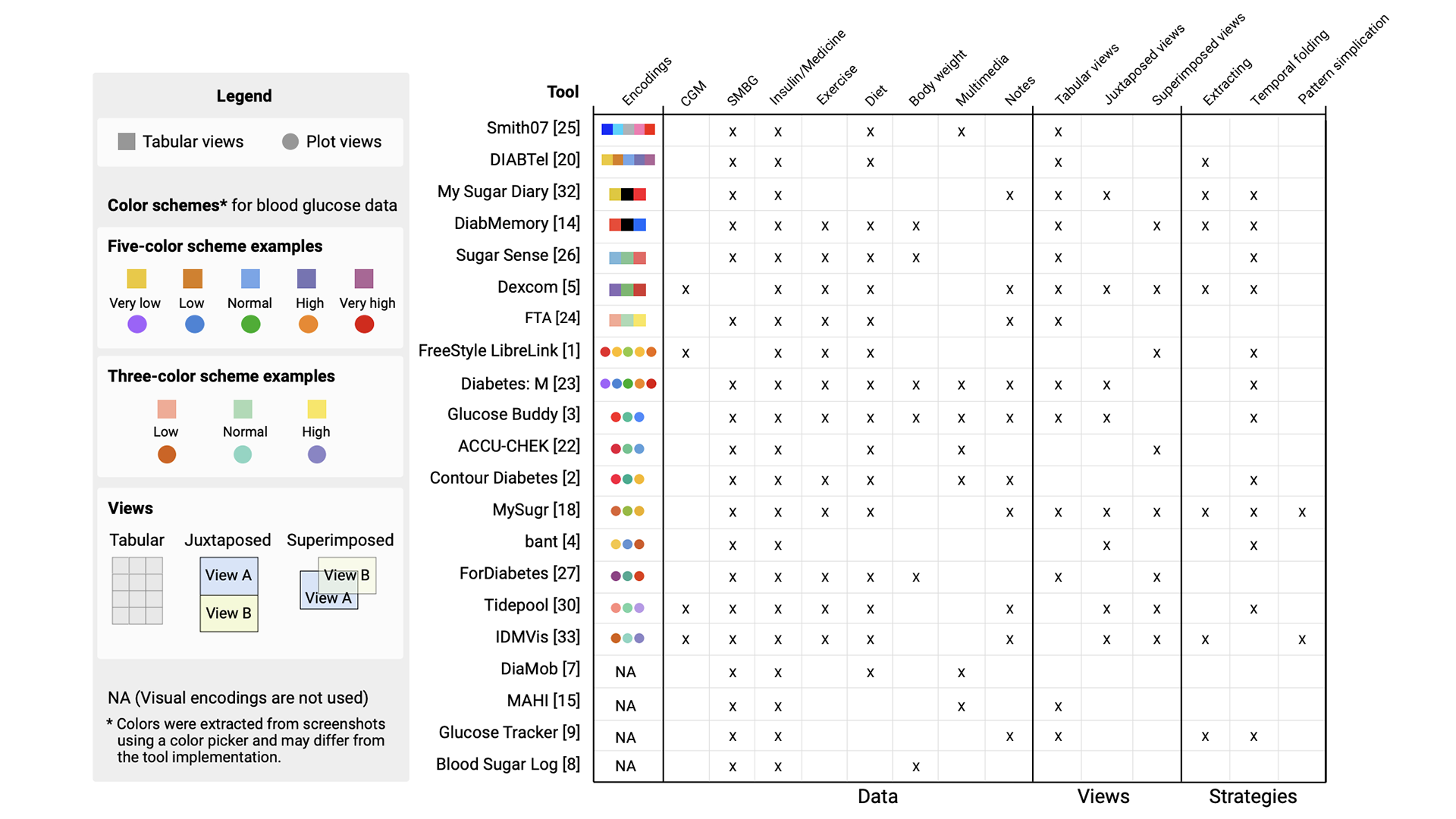Click the SMBG column header

point(742,90)
